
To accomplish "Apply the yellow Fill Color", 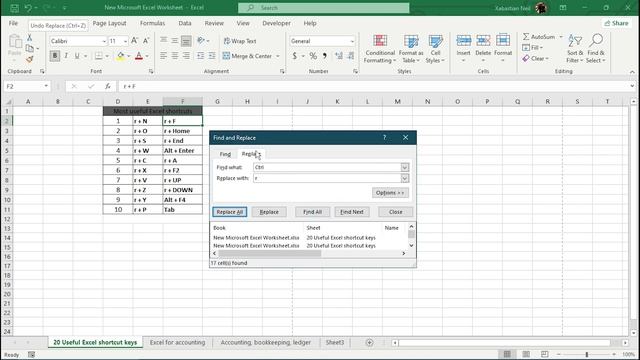I will (x=120, y=56).
